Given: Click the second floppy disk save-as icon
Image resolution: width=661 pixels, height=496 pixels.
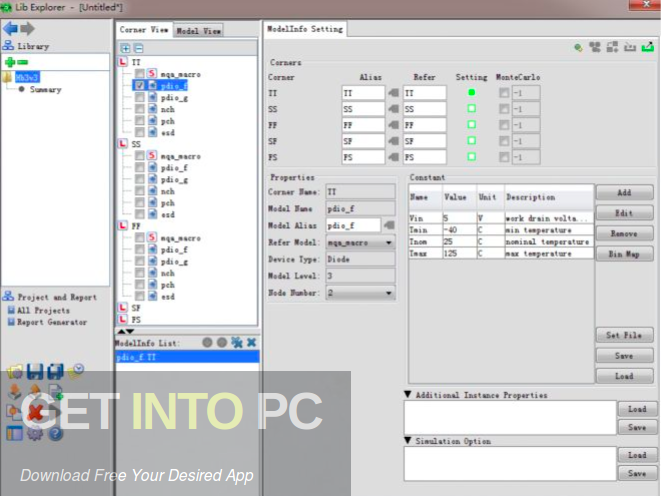Looking at the screenshot, I should click(x=55, y=372).
